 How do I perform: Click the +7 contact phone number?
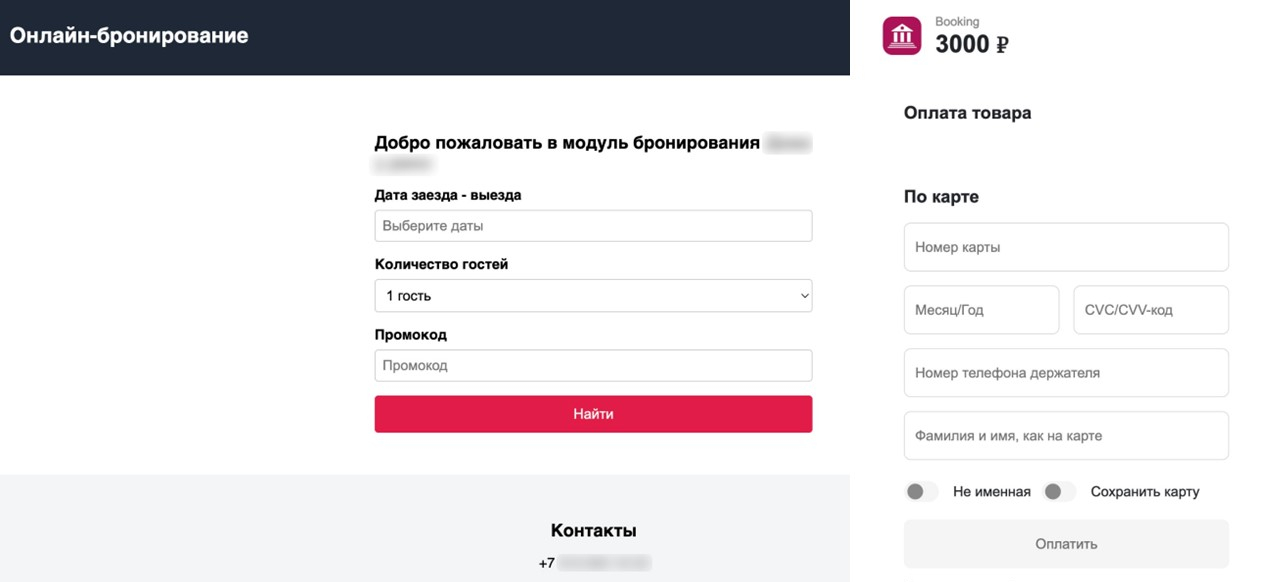pos(594,563)
